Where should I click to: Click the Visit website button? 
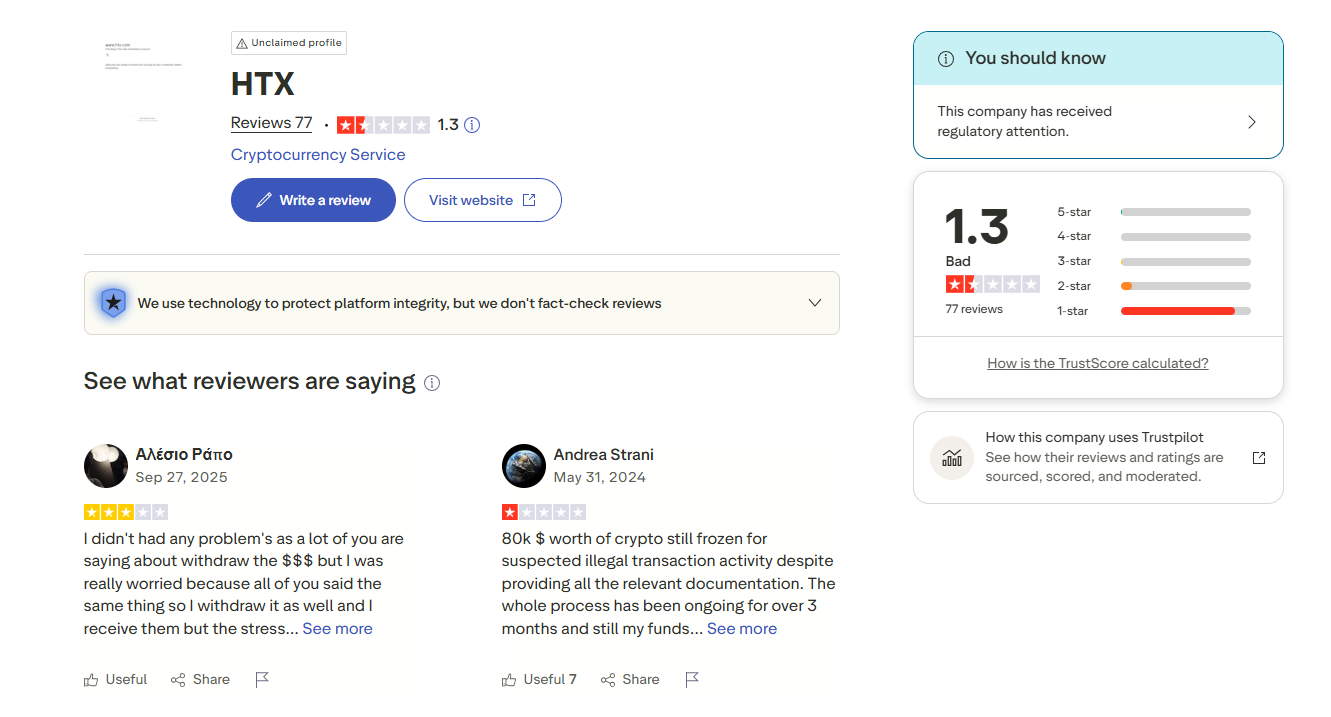point(483,200)
